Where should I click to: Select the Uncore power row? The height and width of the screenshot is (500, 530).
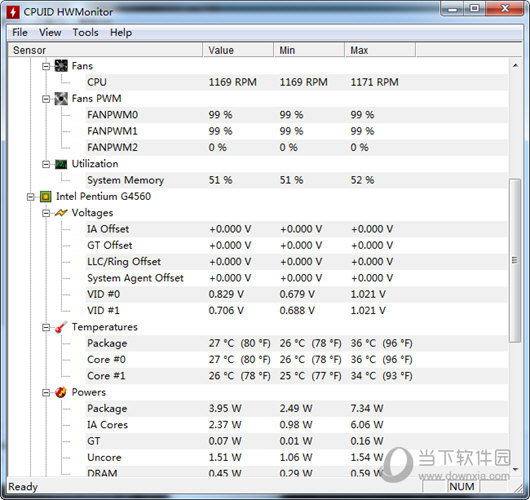pos(297,457)
